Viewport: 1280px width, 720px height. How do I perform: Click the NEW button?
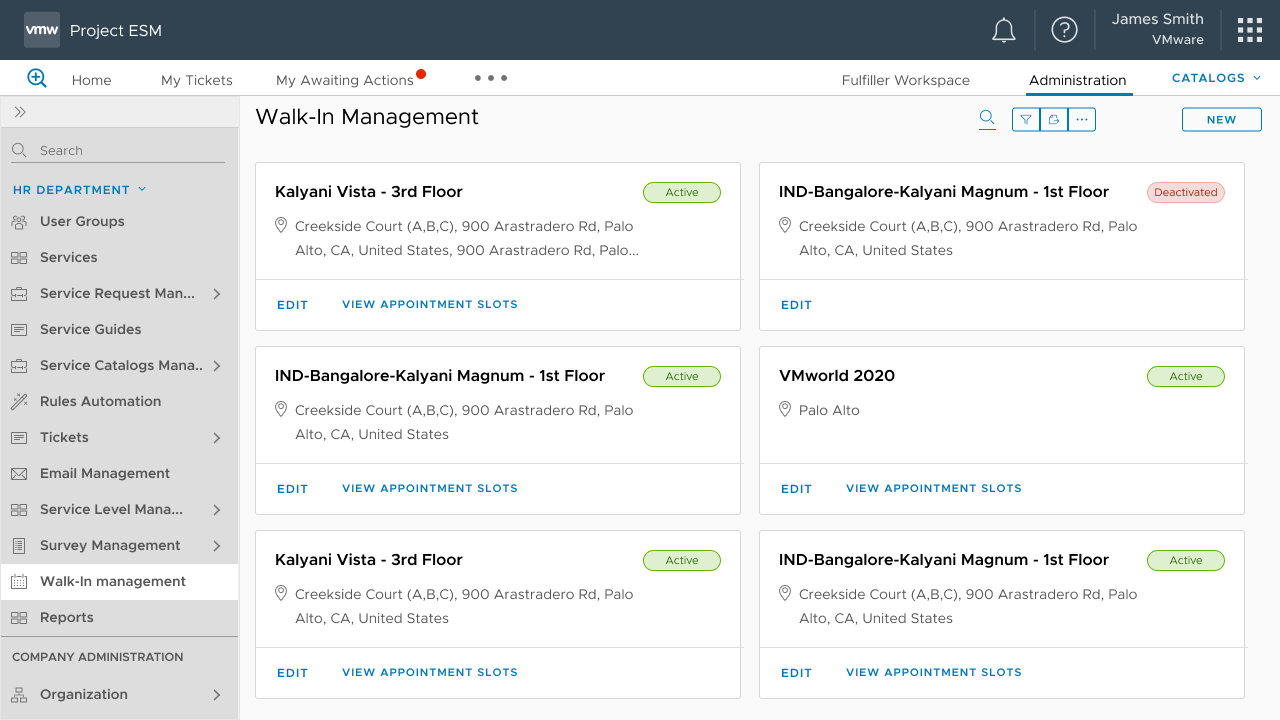[x=1221, y=120]
